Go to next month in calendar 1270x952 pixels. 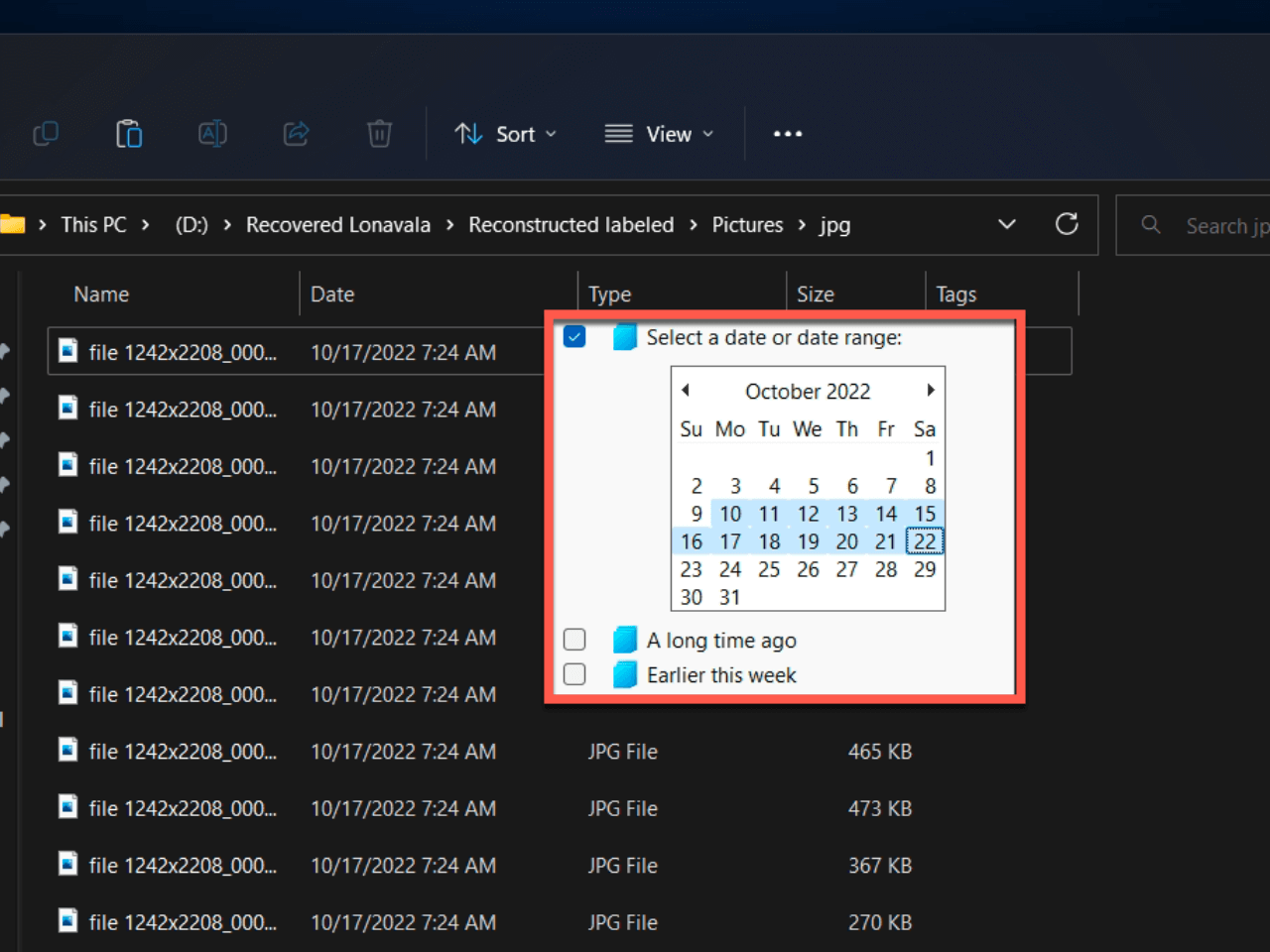[930, 391]
